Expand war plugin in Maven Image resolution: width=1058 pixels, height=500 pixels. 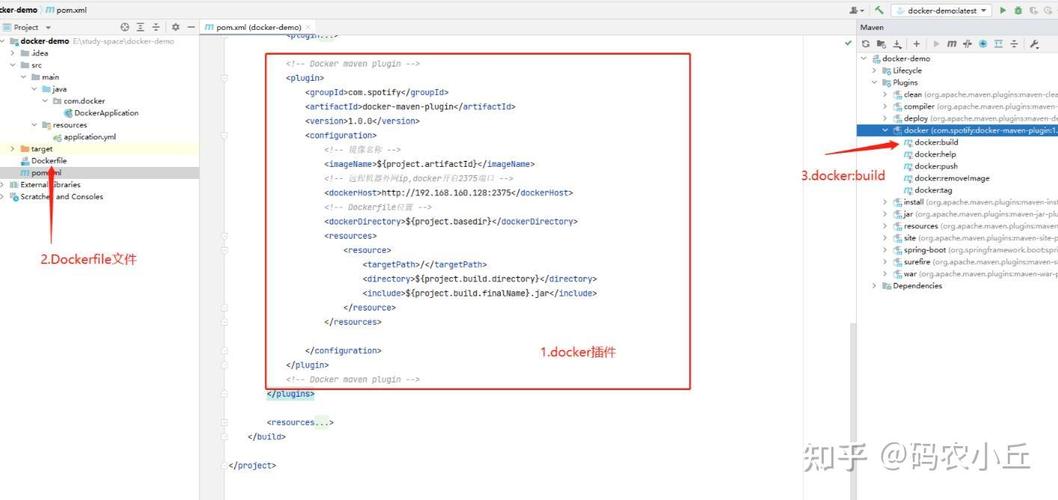tap(885, 274)
